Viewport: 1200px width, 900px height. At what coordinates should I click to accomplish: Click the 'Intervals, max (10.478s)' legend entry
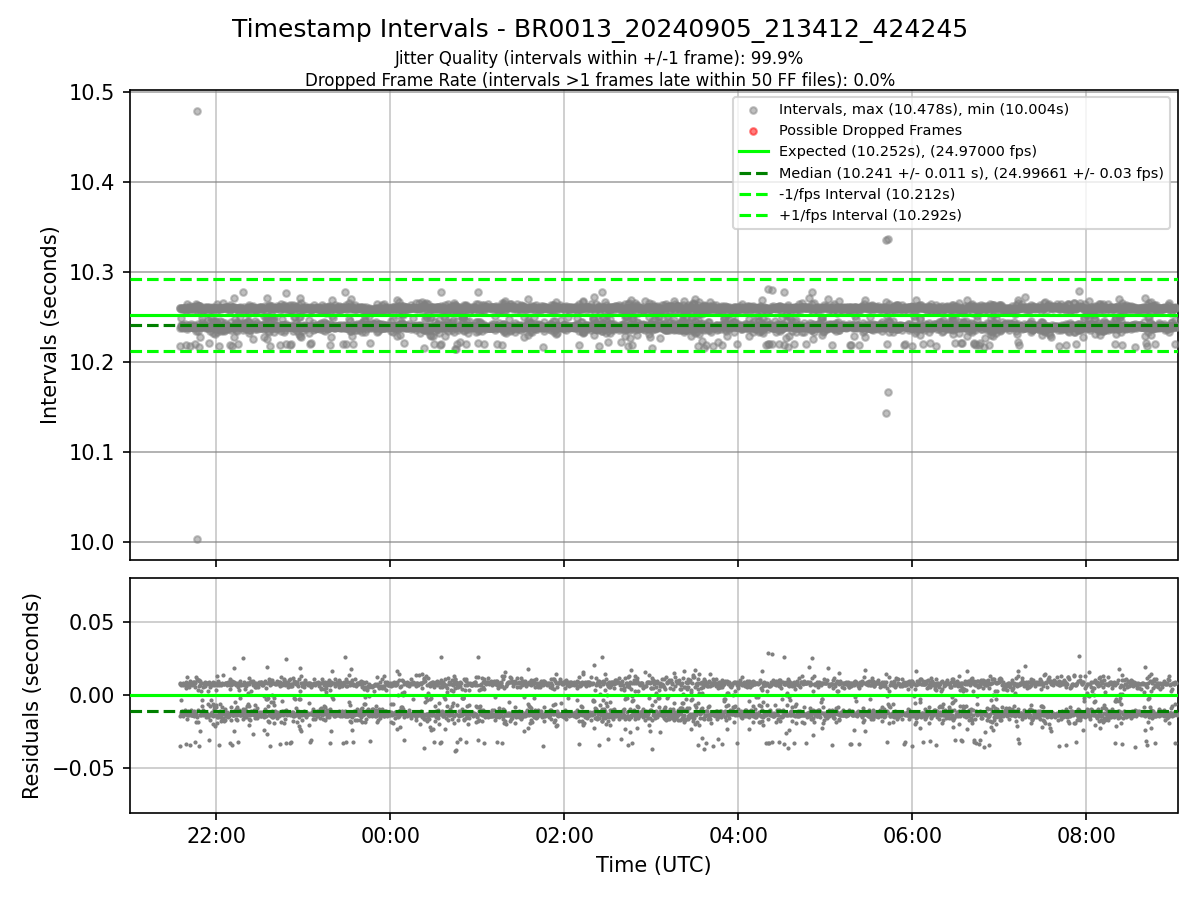(x=924, y=109)
